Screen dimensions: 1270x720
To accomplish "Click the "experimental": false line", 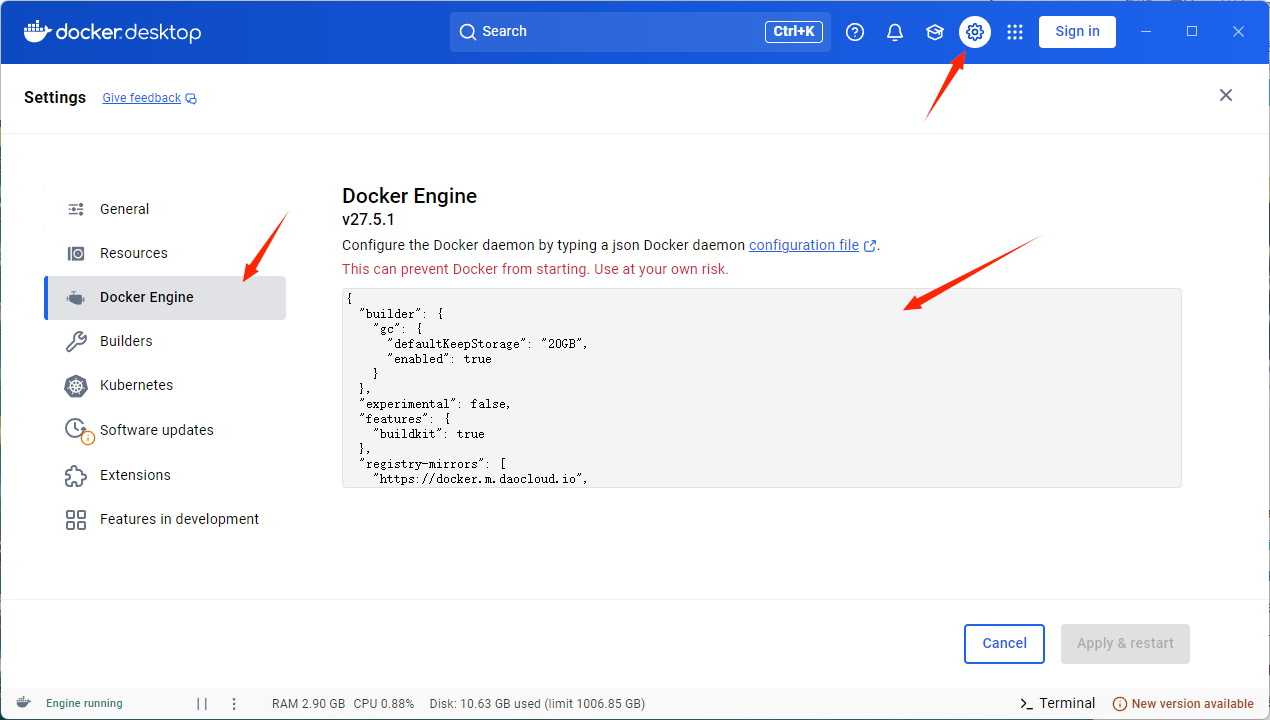I will pyautogui.click(x=434, y=404).
